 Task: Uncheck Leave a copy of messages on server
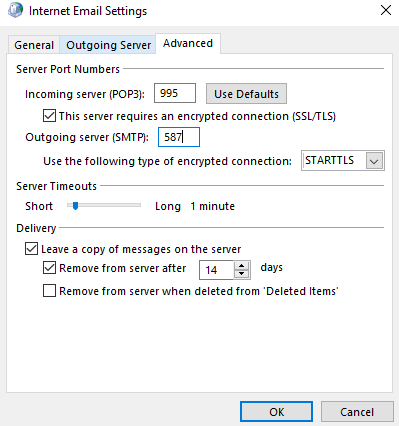pos(31,249)
